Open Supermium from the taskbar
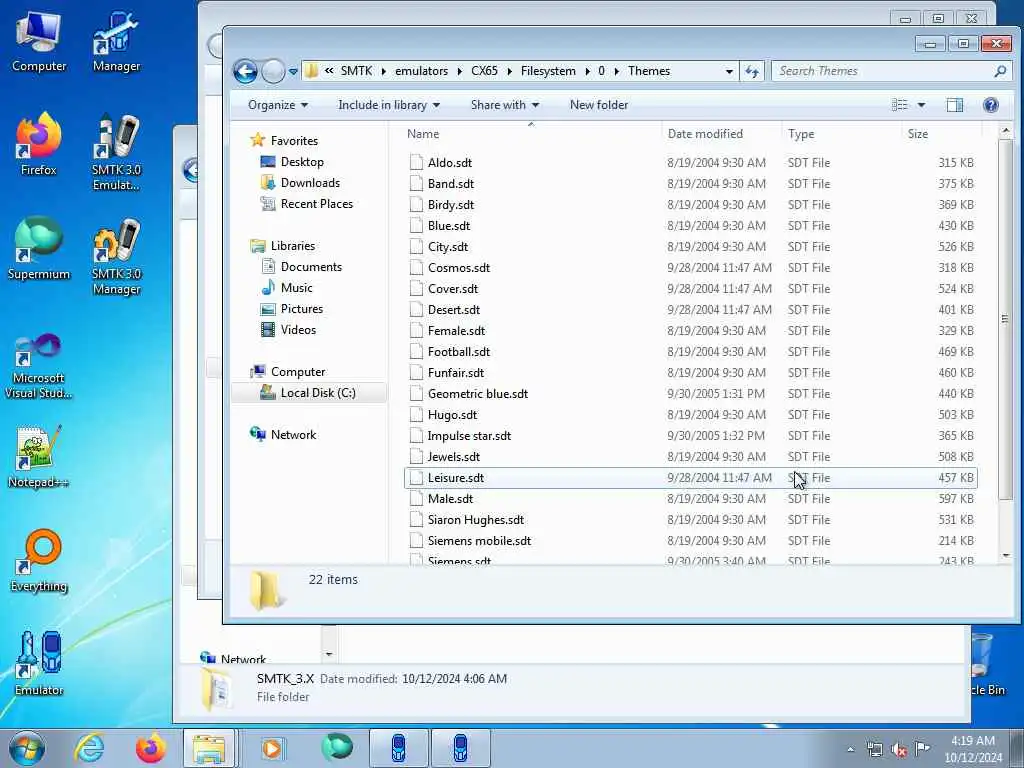Viewport: 1024px width, 768px height. pyautogui.click(x=337, y=748)
